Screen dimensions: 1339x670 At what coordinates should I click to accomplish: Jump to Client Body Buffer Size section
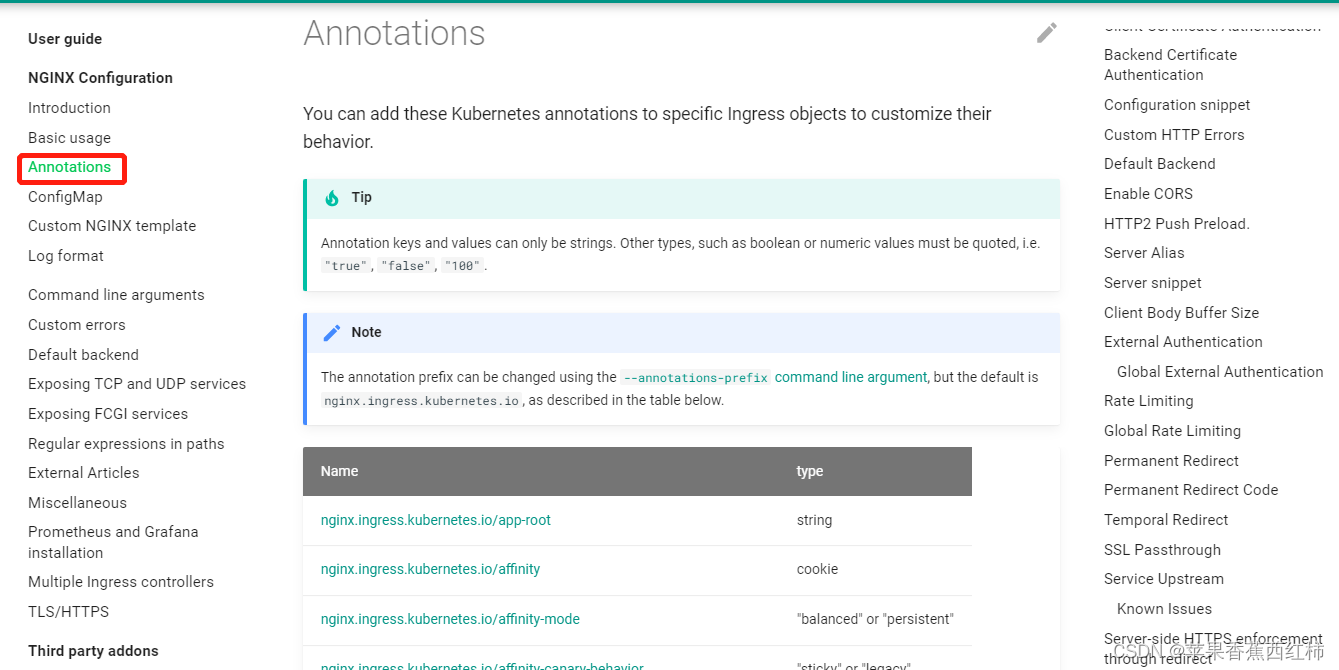[1181, 313]
